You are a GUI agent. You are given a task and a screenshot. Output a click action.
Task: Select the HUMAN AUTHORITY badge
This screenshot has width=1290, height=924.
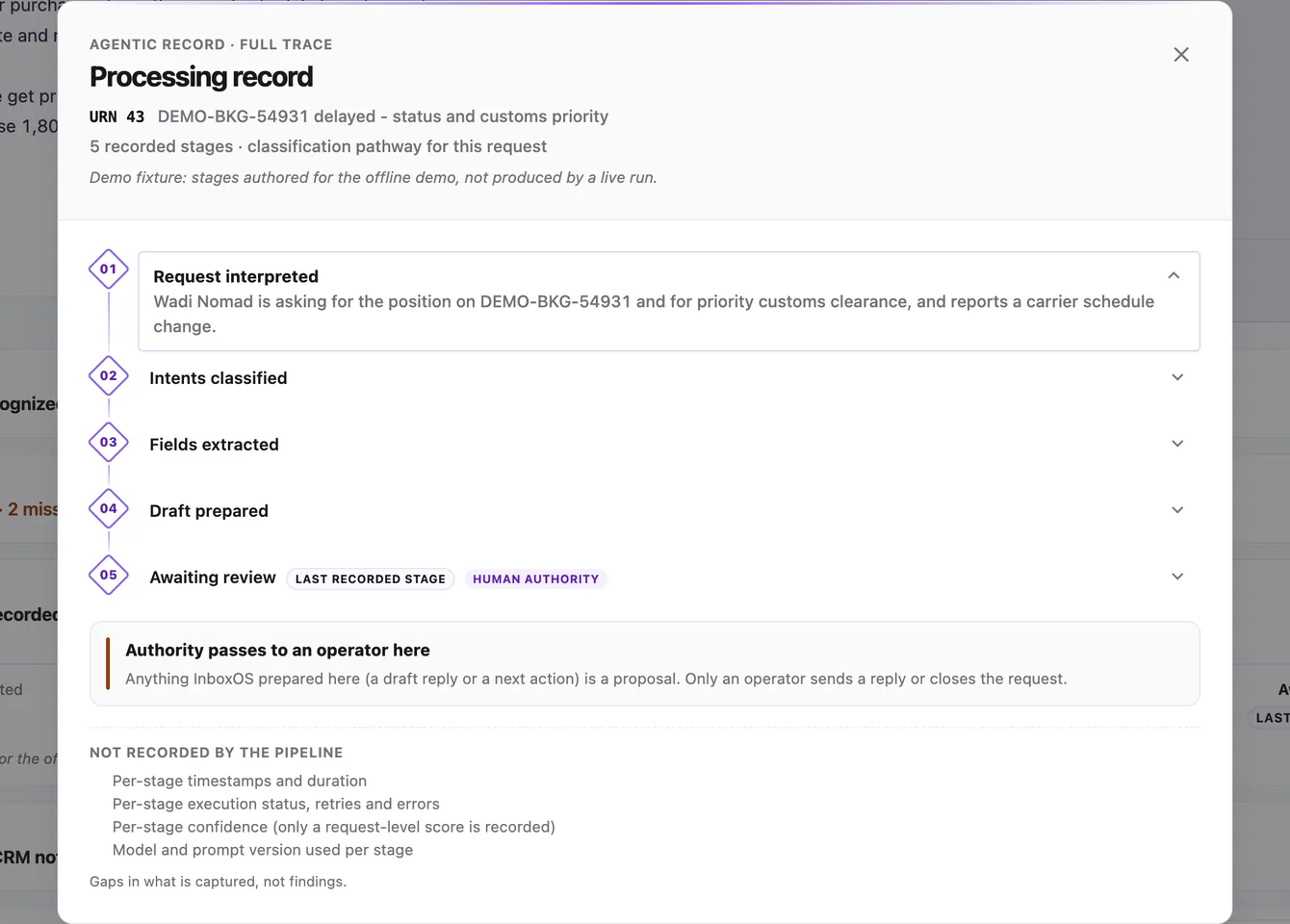[535, 578]
